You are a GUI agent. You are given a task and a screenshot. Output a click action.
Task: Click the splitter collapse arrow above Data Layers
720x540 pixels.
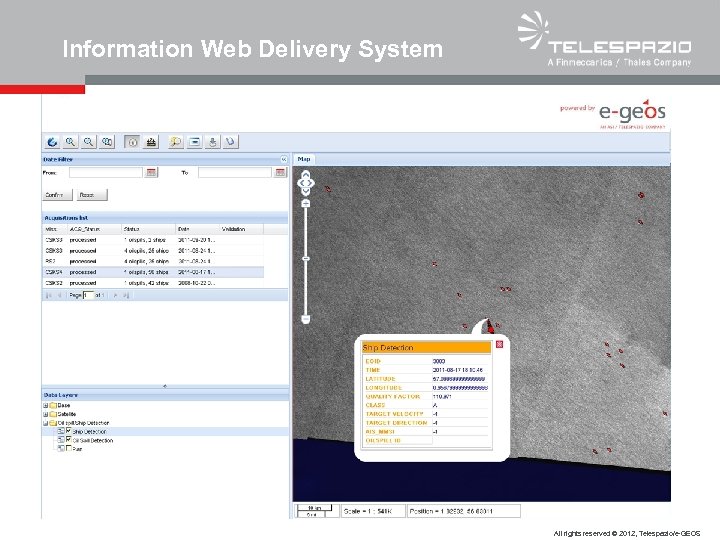pos(165,386)
